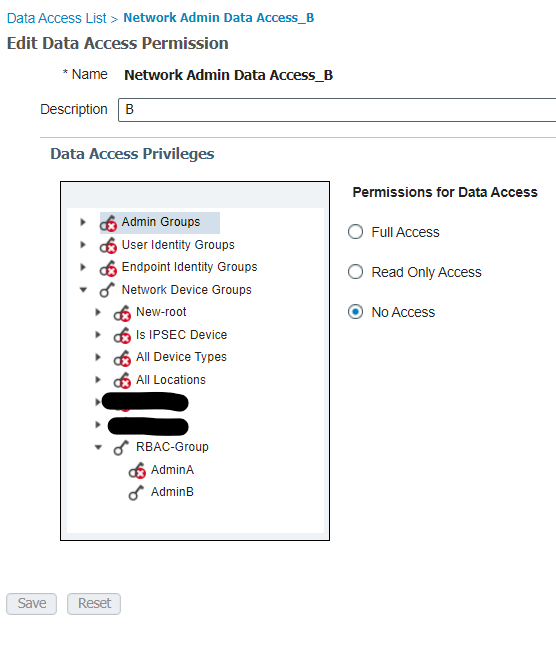Viewport: 556px width, 651px height.
Task: Click the Save button
Action: point(32,604)
